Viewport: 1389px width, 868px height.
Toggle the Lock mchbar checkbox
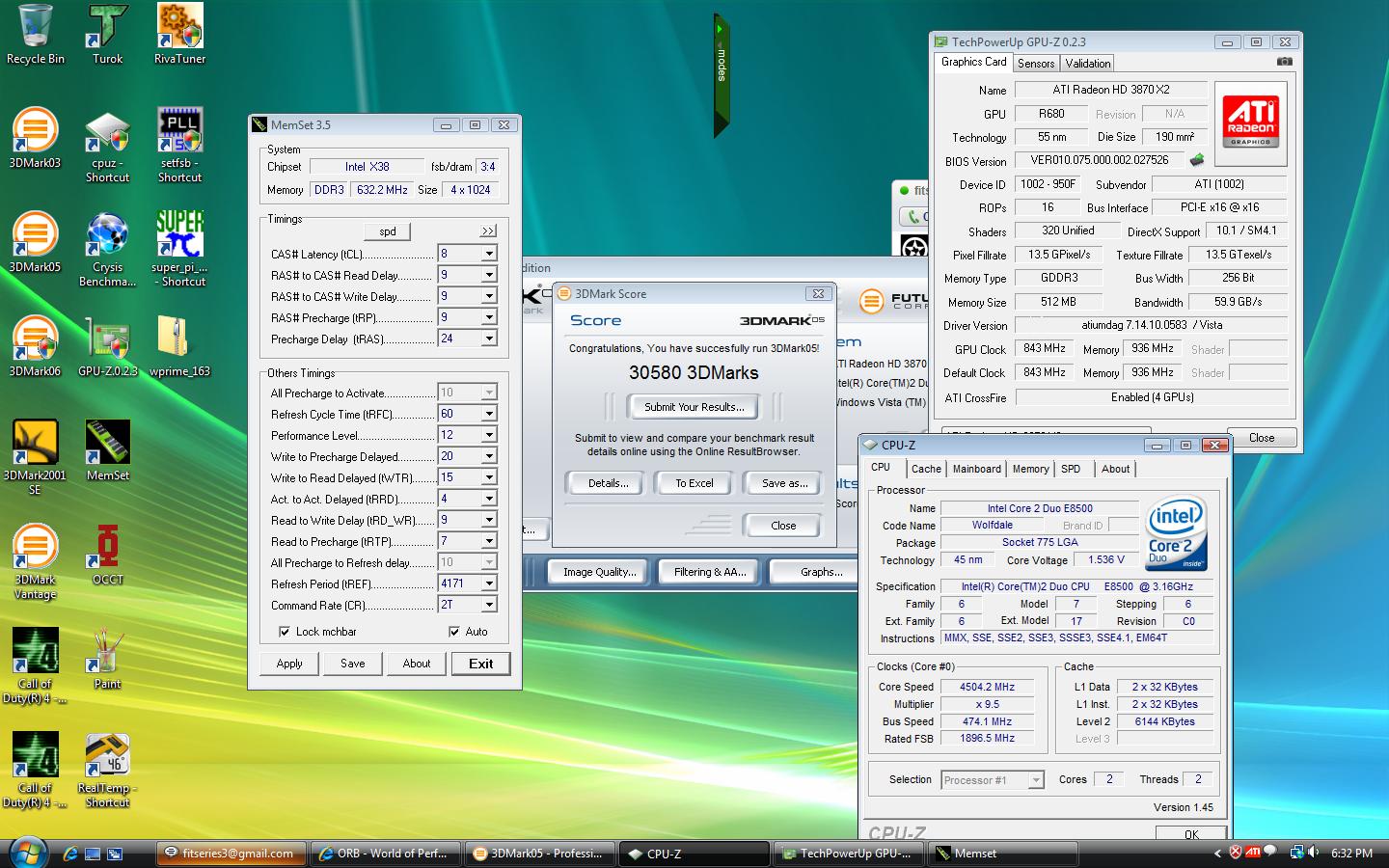point(285,632)
